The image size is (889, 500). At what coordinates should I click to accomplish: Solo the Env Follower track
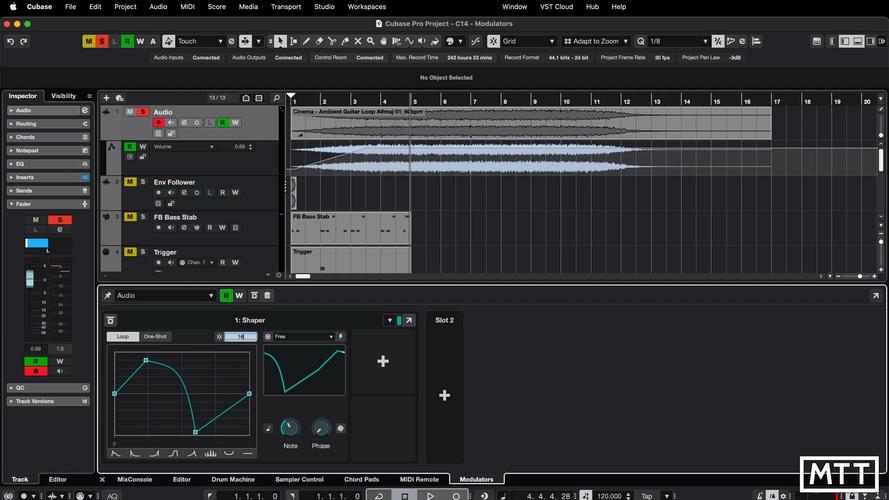pos(143,182)
